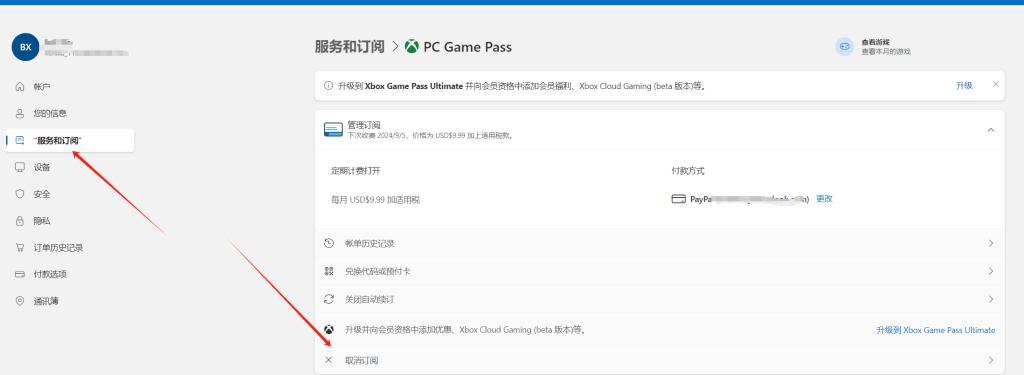Click the 付款方式 label
Image resolution: width=1024 pixels, height=375 pixels.
pos(688,171)
